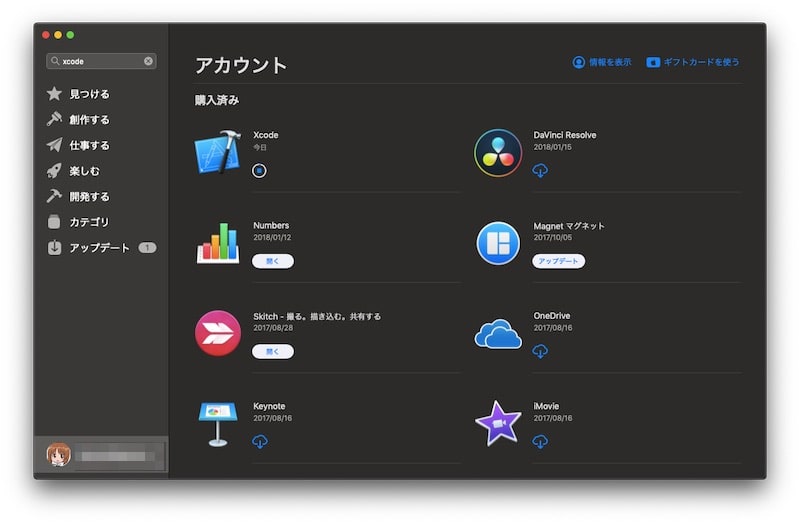Update Magnet with the アップデート button
The image size is (800, 524).
(559, 261)
